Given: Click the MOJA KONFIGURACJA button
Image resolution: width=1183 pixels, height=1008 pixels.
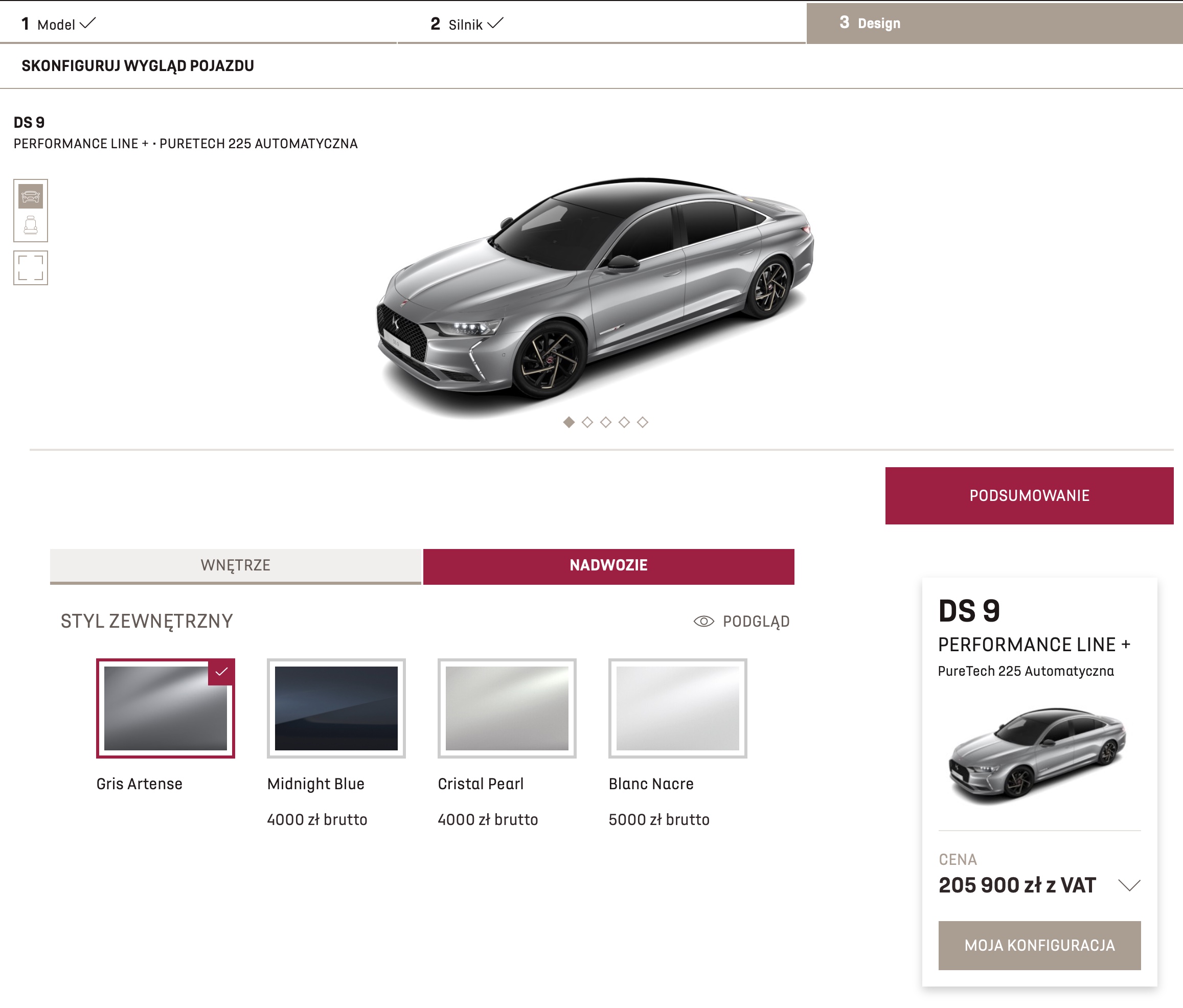Looking at the screenshot, I should coord(1040,945).
